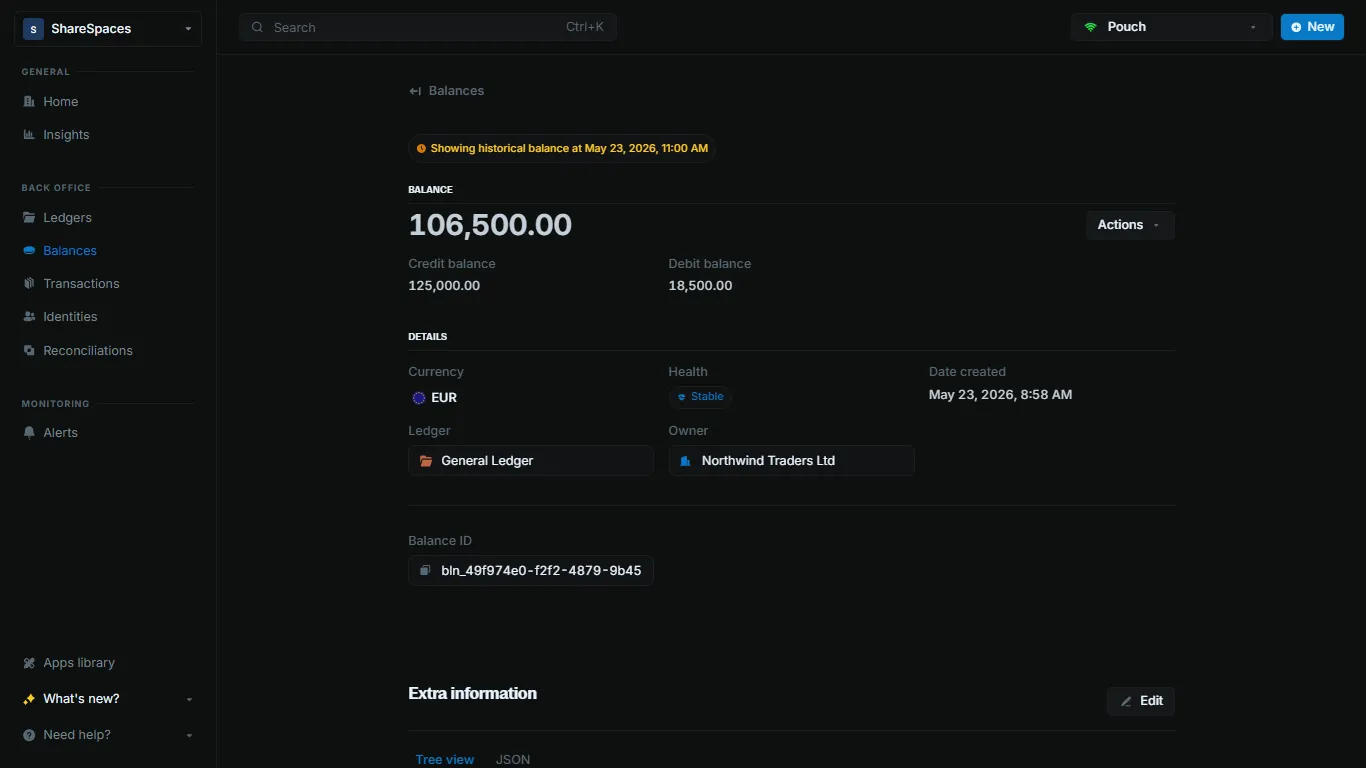Open the ShareSpaces workspace dropdown
This screenshot has height=768, width=1366.
(108, 28)
